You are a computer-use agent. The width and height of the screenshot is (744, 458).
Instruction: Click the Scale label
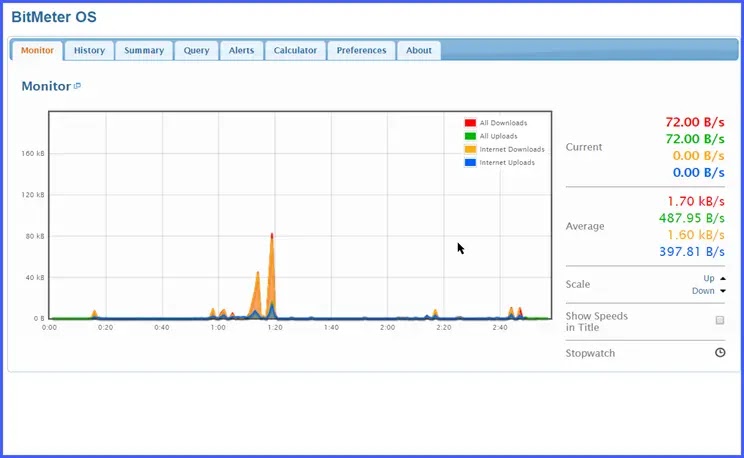pyautogui.click(x=577, y=284)
